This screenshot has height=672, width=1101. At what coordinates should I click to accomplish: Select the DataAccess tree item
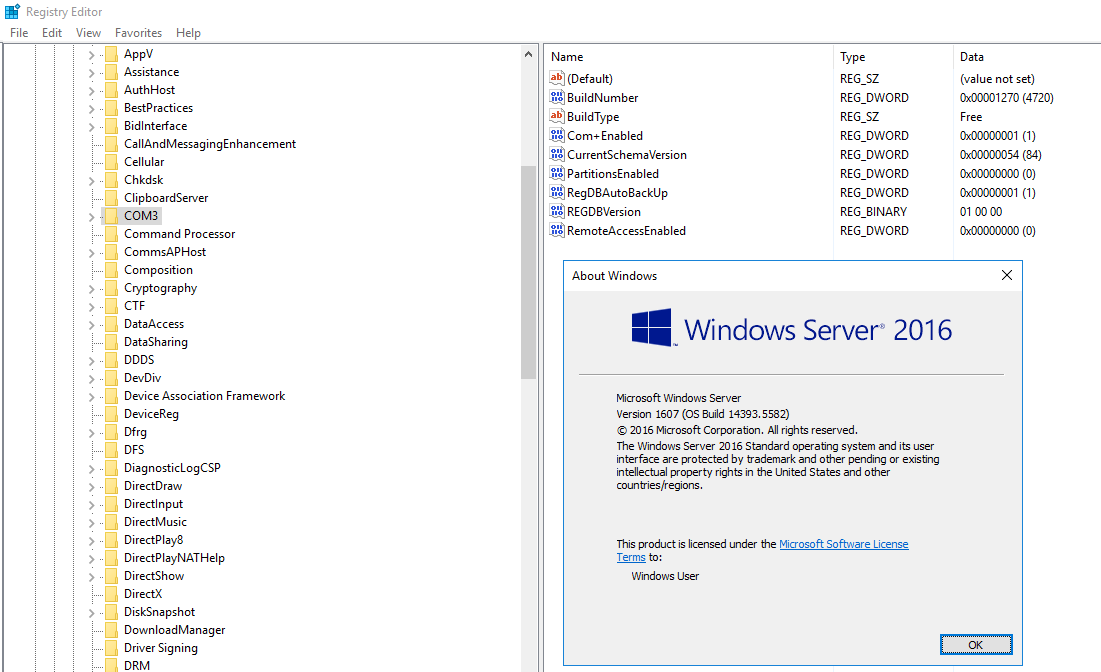154,324
